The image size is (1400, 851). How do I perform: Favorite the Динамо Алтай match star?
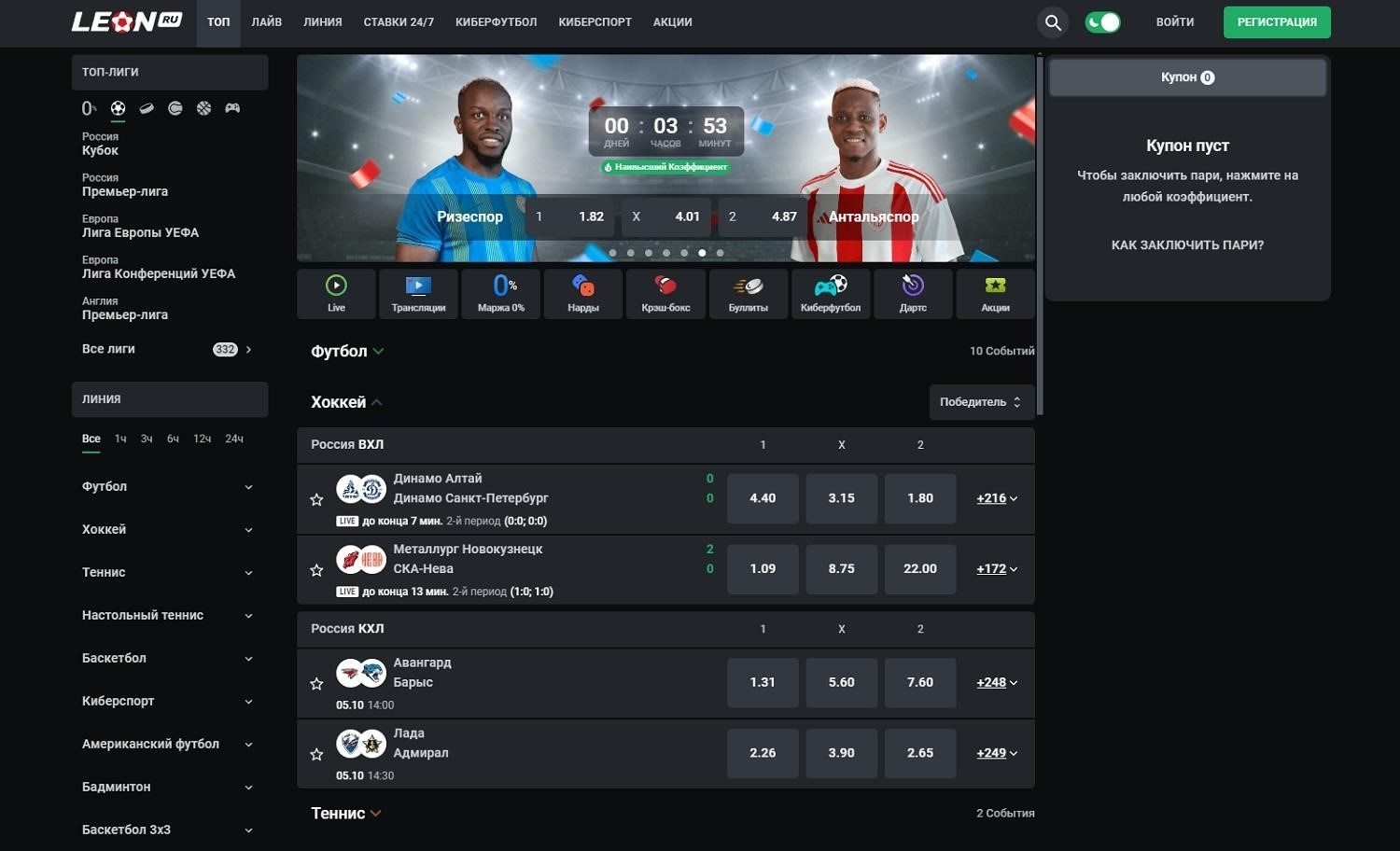click(316, 499)
